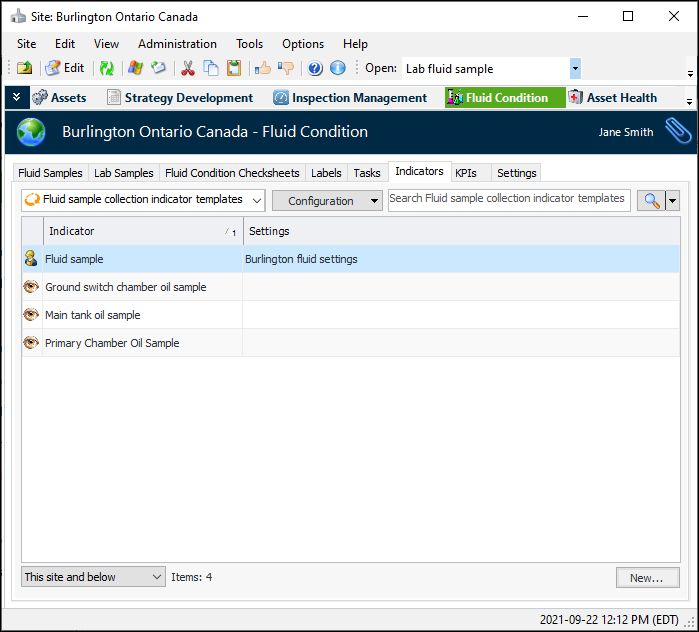Viewport: 699px width, 632px height.
Task: Click the blue question mark help icon
Action: [315, 68]
